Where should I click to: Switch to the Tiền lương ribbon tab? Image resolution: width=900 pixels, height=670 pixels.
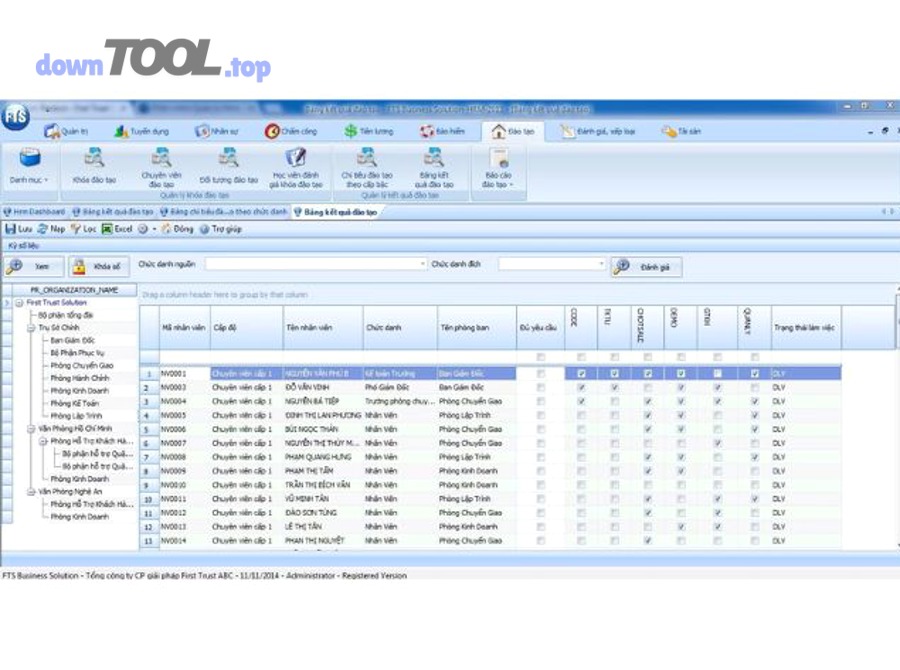368,131
